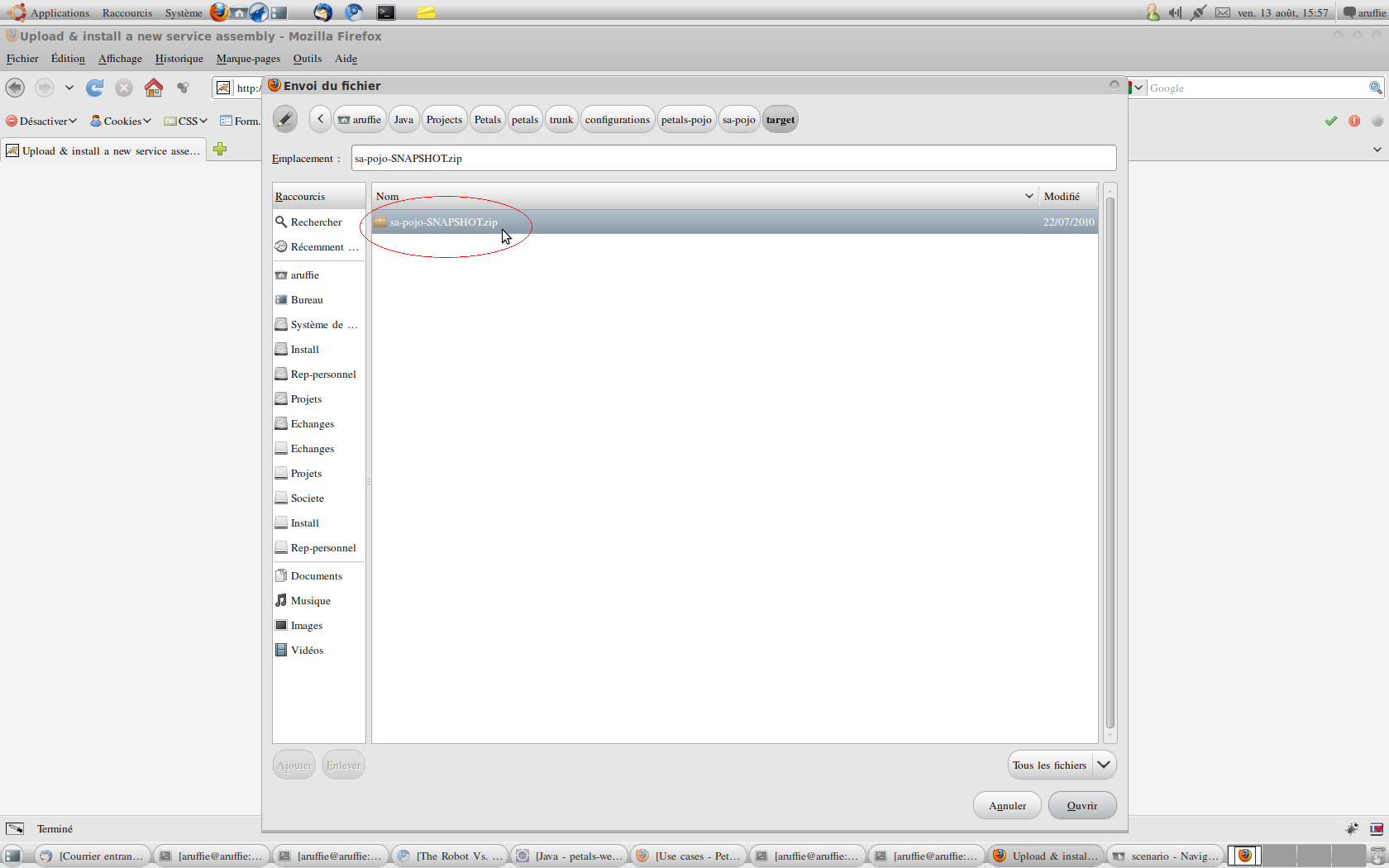Launch the terminal from the top panel
The image size is (1389, 868).
pos(386,12)
